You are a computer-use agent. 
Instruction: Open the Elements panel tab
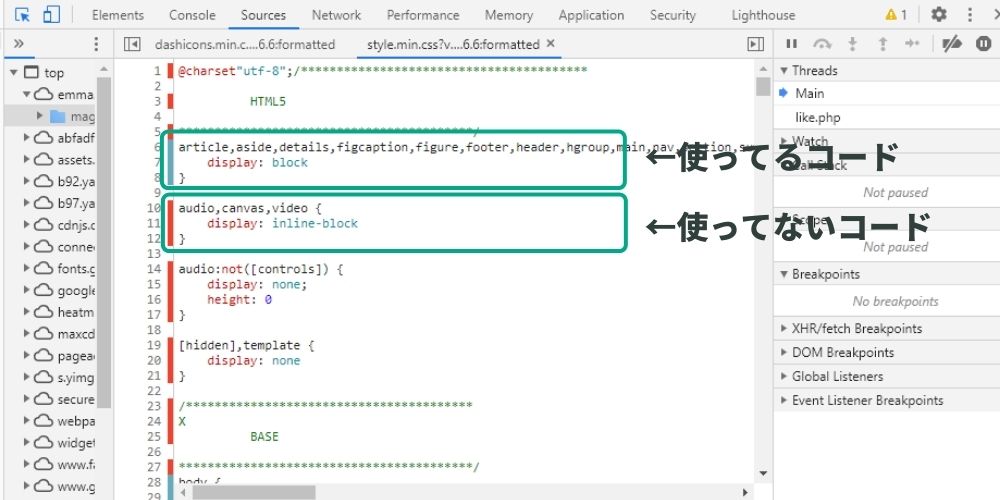(x=118, y=15)
